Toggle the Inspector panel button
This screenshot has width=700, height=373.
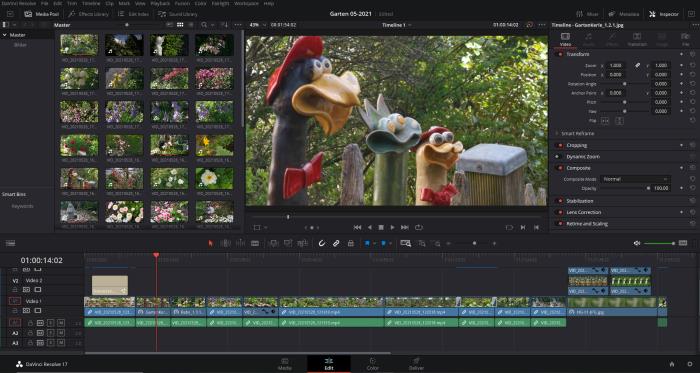pyautogui.click(x=664, y=14)
